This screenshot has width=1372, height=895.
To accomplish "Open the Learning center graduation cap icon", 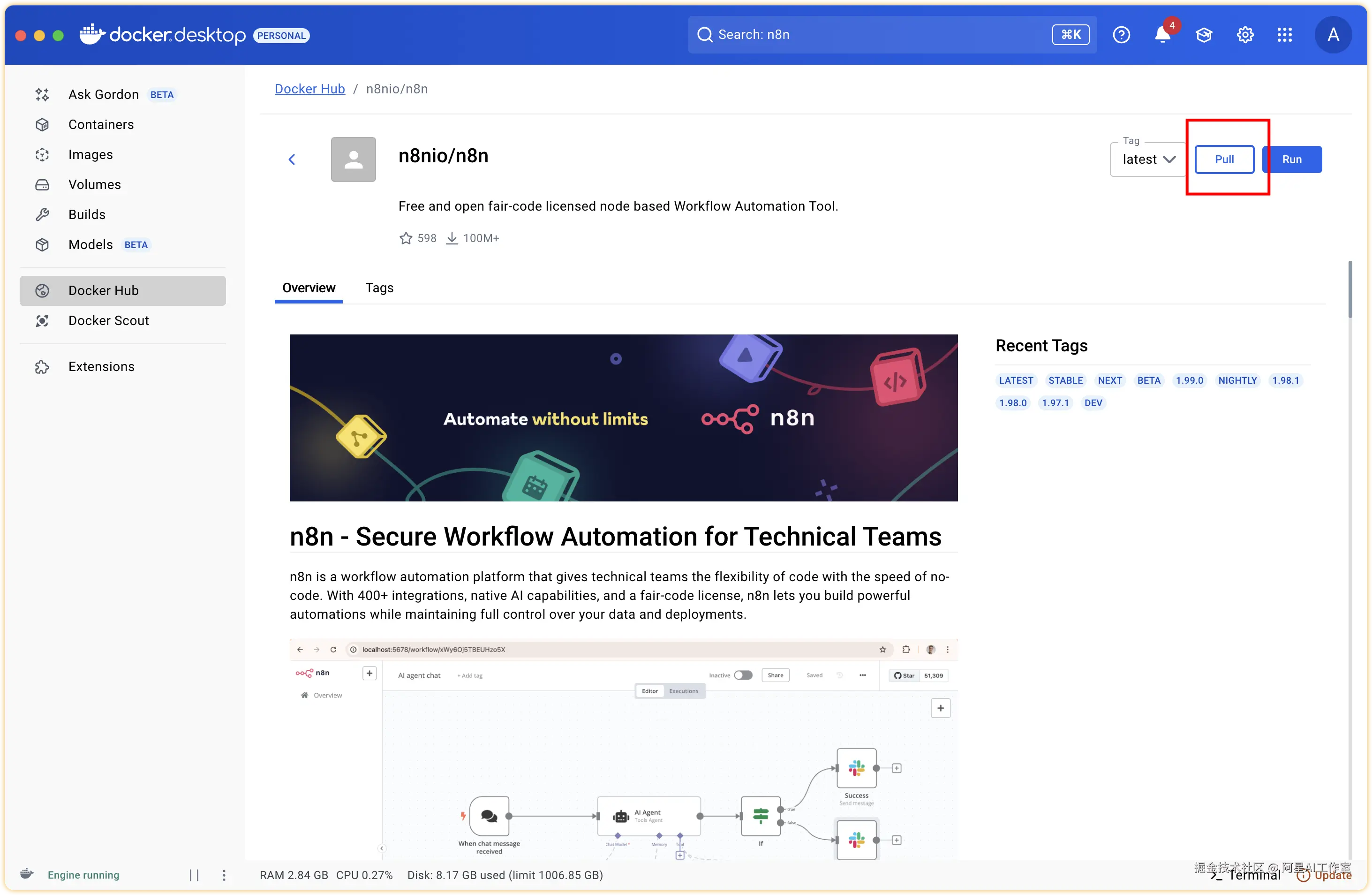I will pyautogui.click(x=1204, y=35).
